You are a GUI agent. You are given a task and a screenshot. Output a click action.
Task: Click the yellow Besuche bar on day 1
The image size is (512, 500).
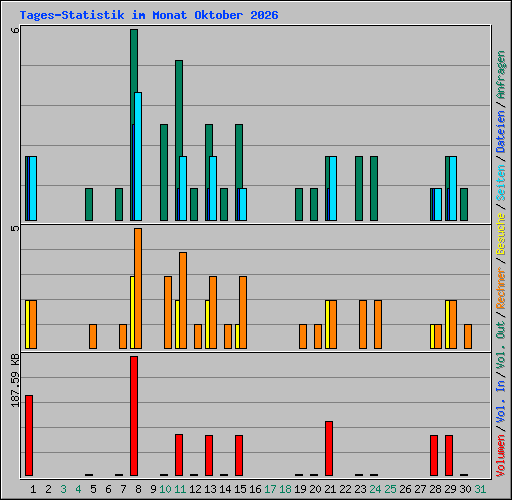(27, 324)
